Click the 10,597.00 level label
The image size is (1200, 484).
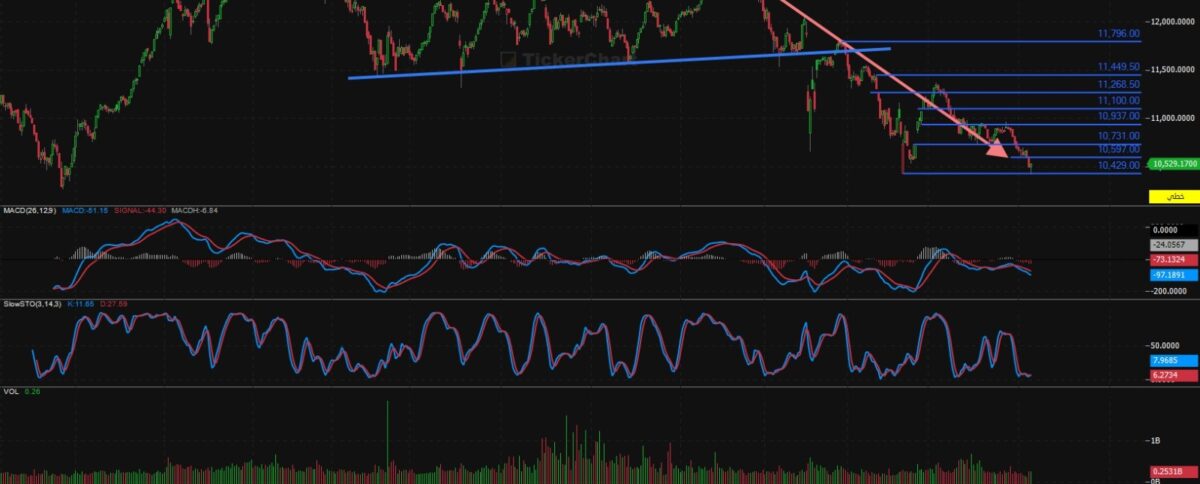tap(1118, 149)
